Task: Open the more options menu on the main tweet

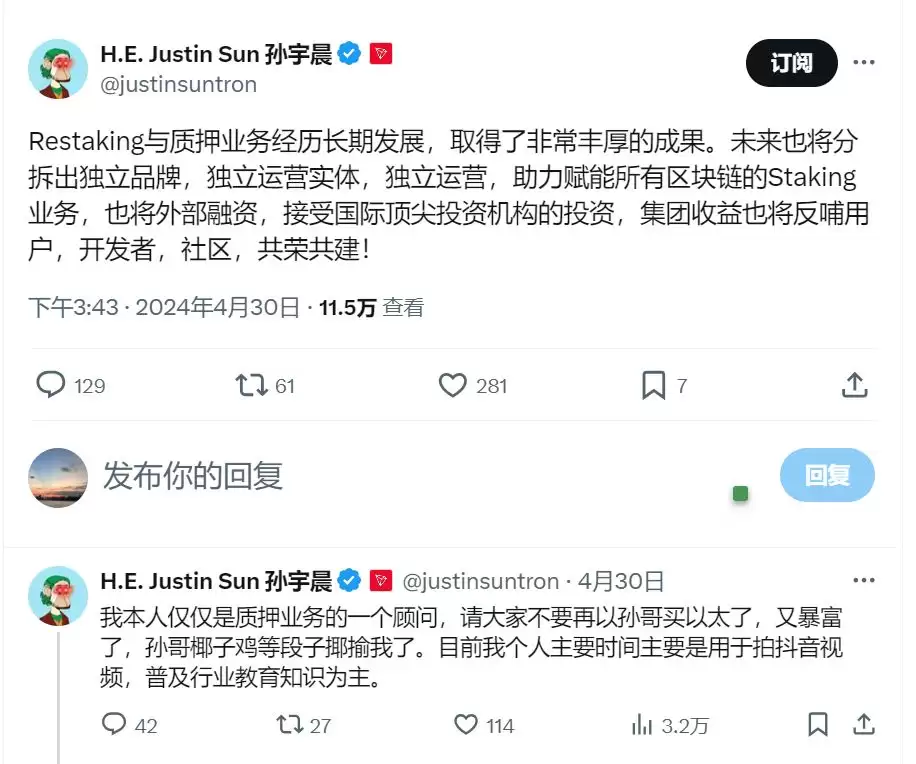Action: point(864,62)
